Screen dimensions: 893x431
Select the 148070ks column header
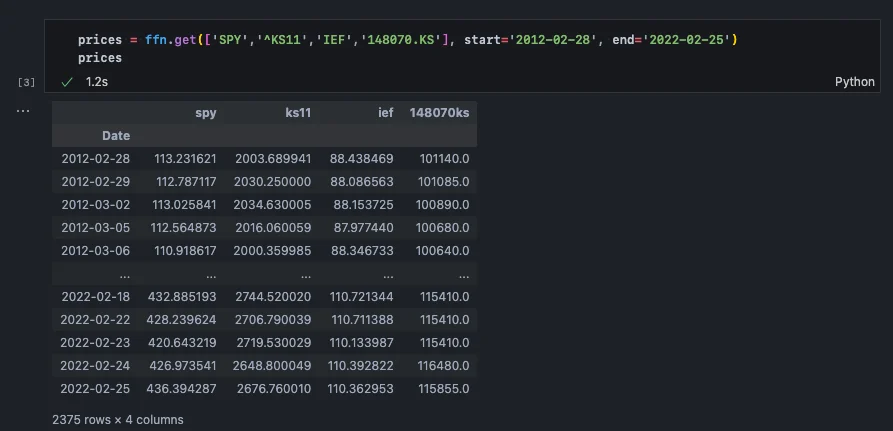coord(439,113)
